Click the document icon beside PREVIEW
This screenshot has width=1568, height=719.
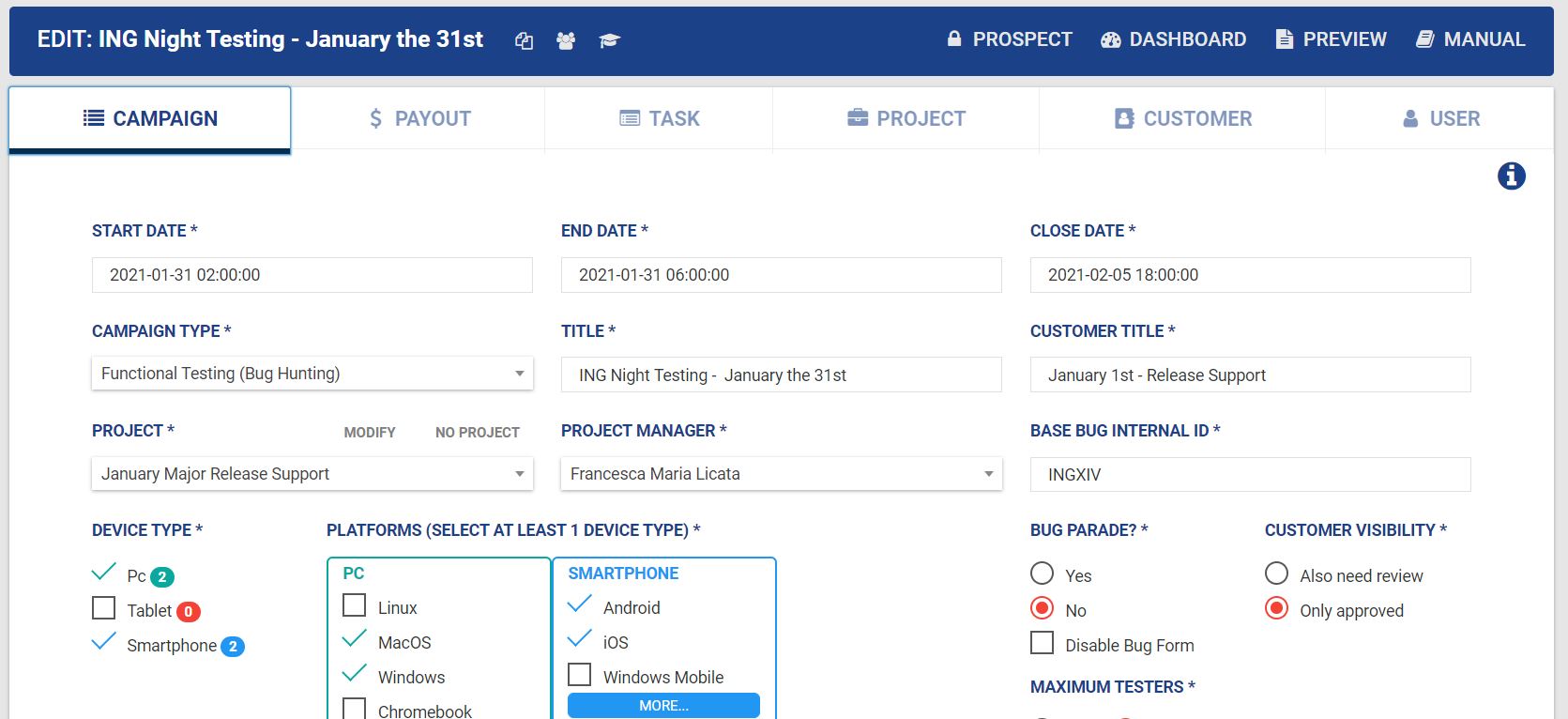(1285, 38)
